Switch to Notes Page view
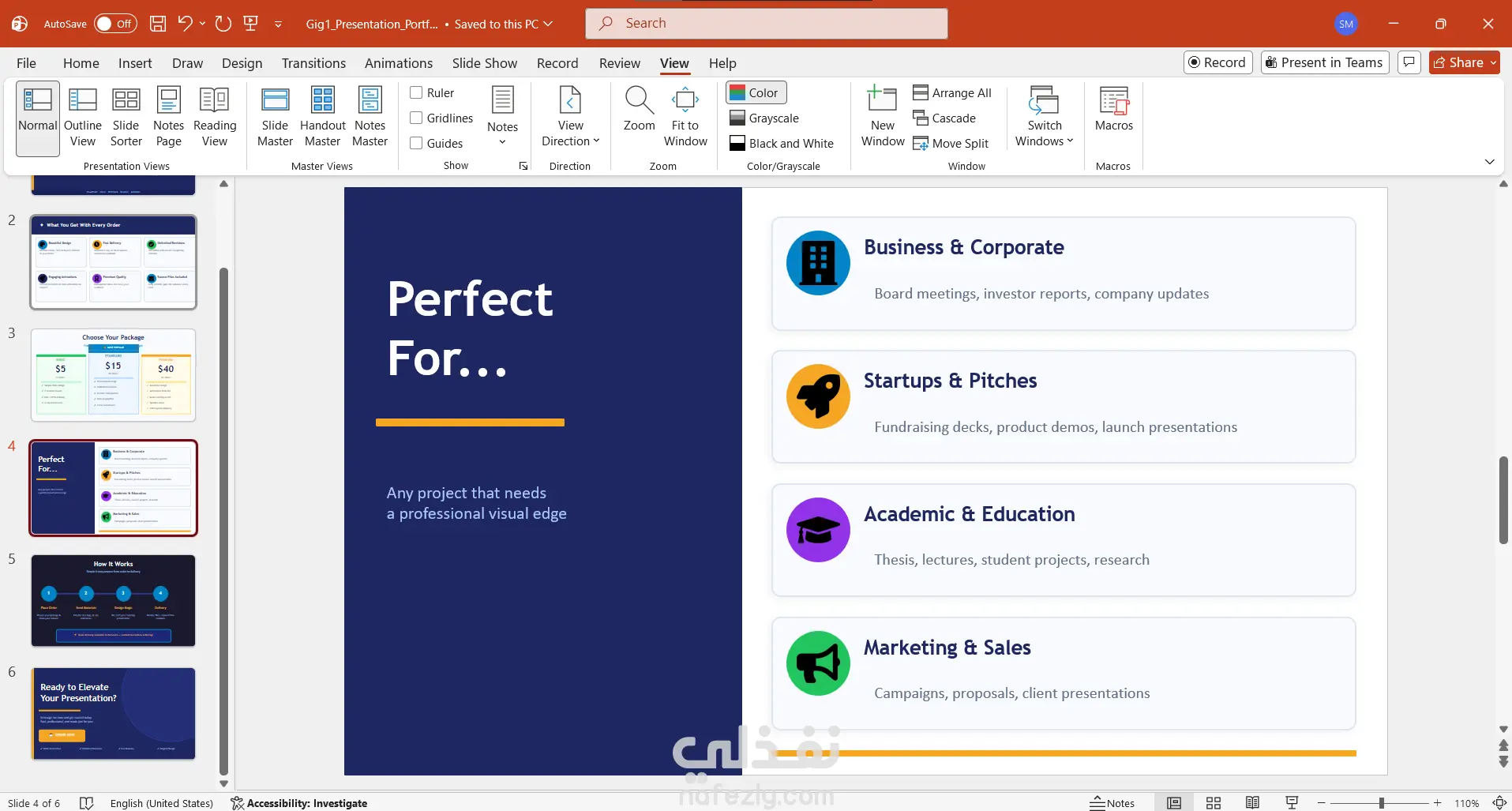 pos(168,118)
